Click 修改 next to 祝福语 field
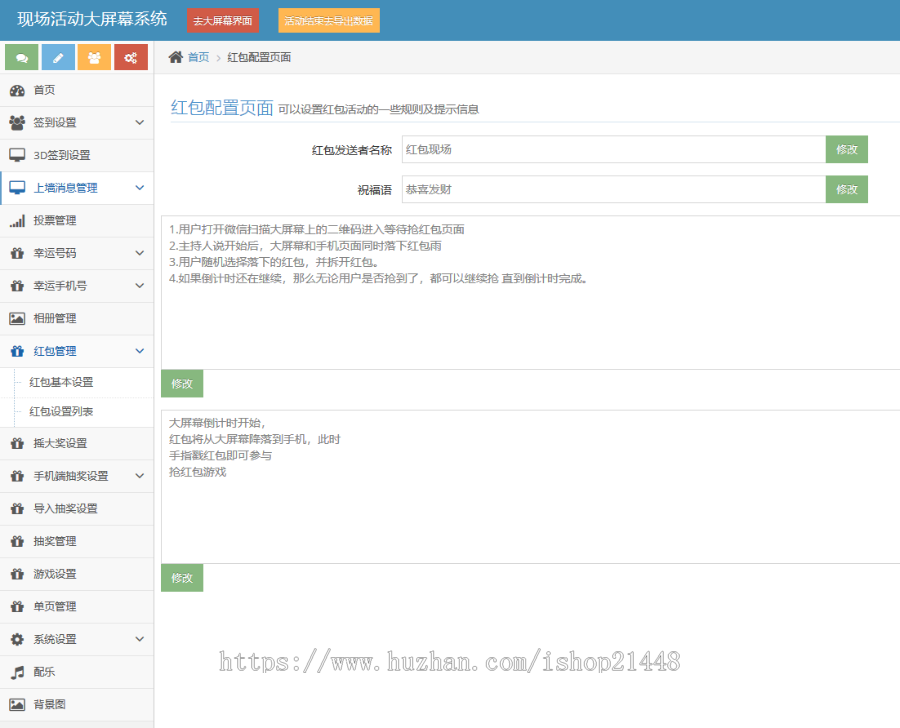 tap(847, 189)
